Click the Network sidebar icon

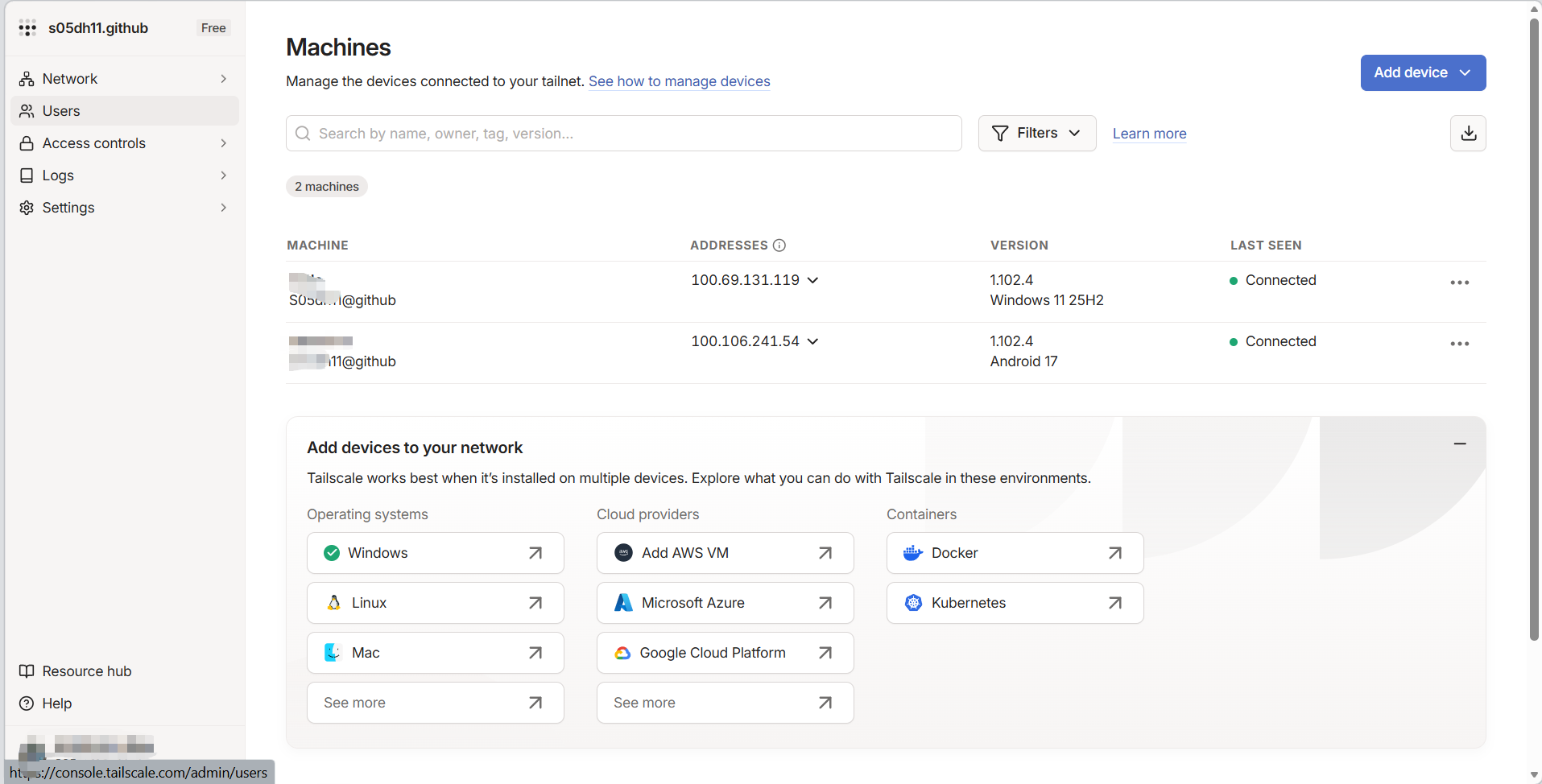tap(27, 79)
